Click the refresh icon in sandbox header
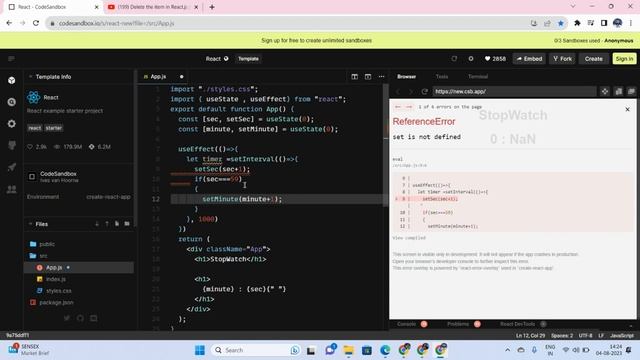Image resolution: width=640 pixels, height=360 pixels. coord(454,59)
